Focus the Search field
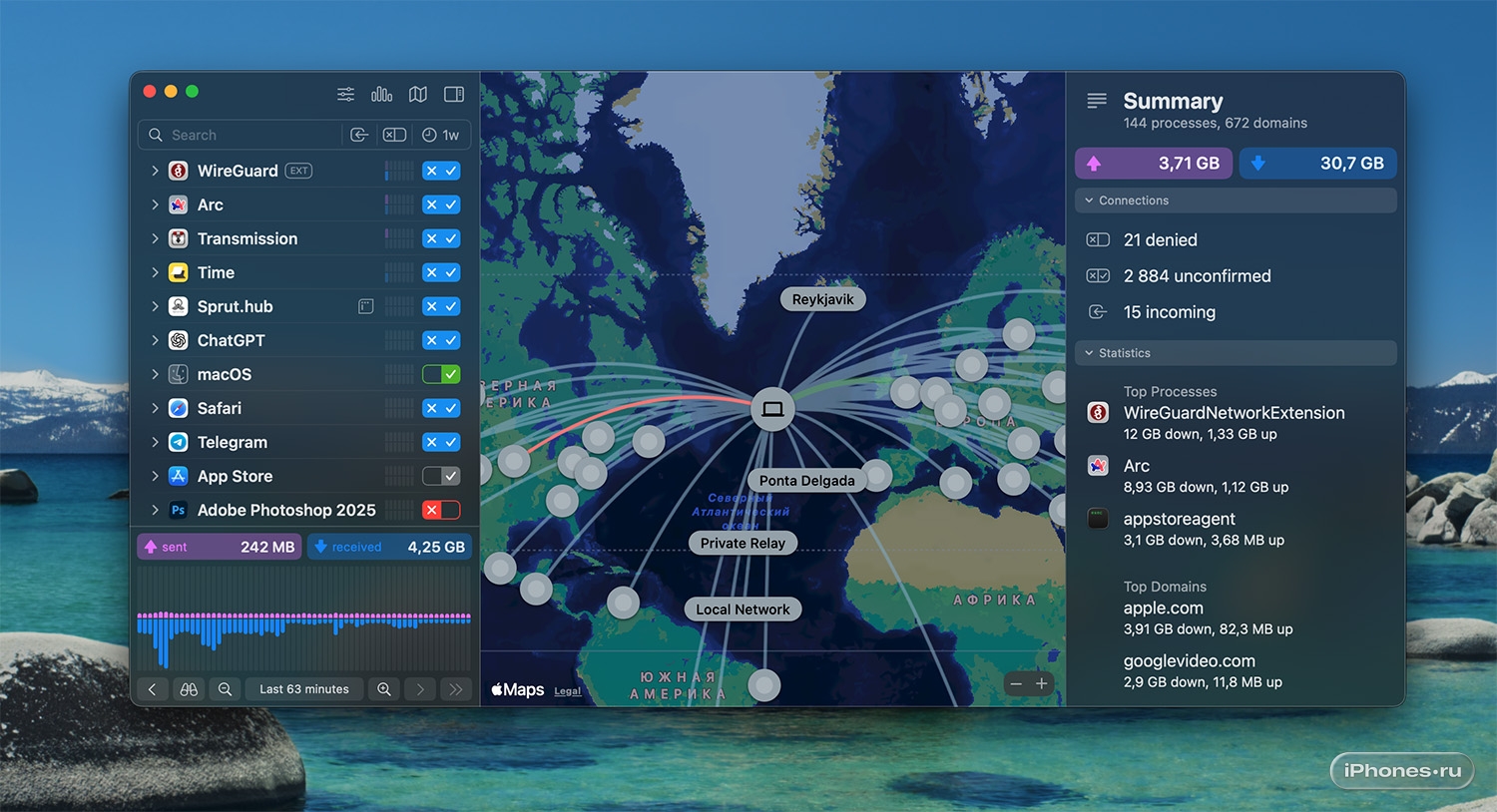 (x=240, y=135)
